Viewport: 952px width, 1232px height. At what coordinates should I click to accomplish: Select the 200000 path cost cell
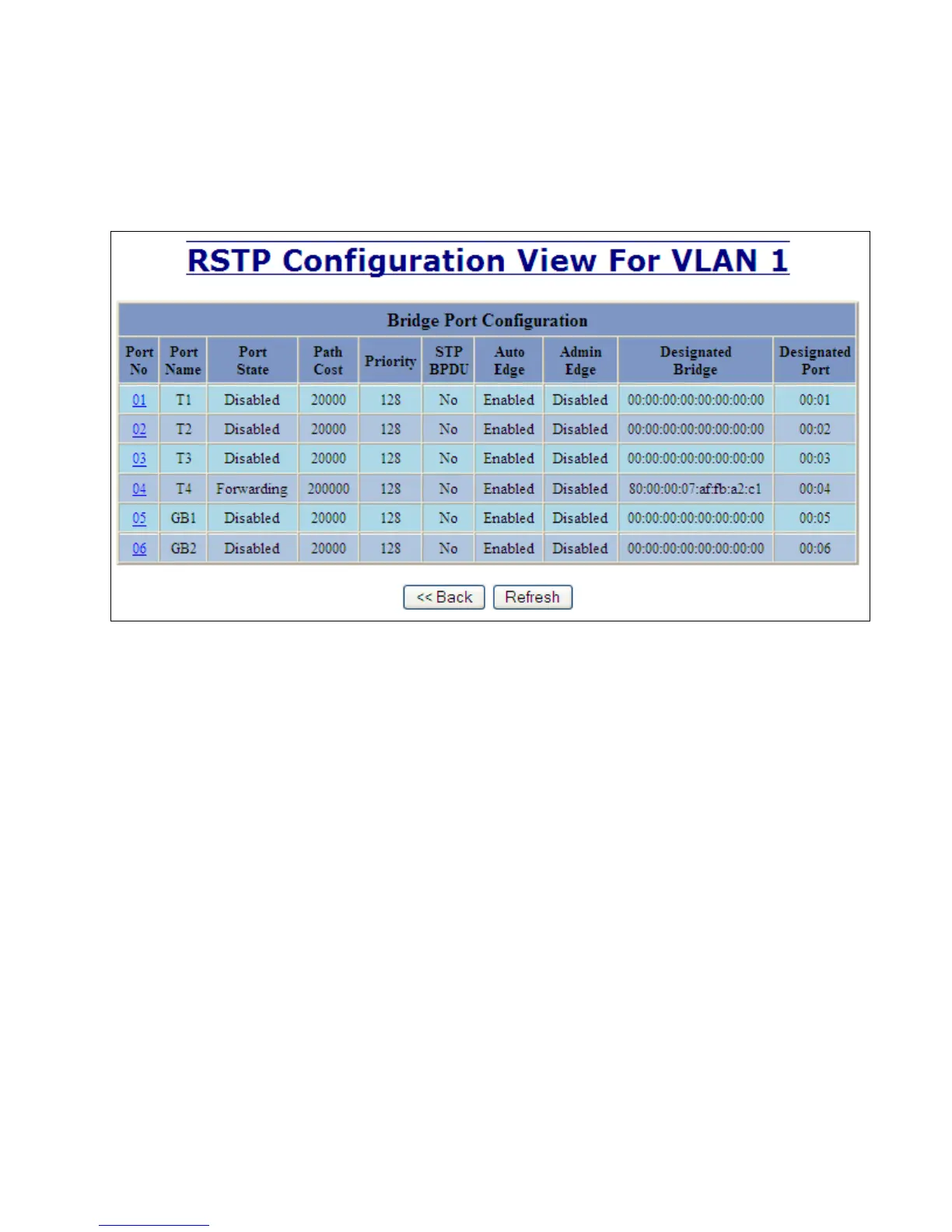tap(328, 489)
